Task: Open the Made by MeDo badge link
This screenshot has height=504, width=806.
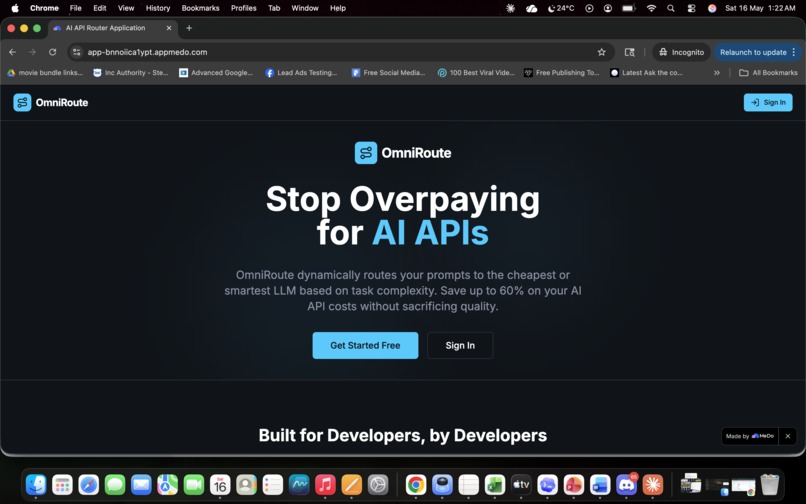Action: (749, 436)
